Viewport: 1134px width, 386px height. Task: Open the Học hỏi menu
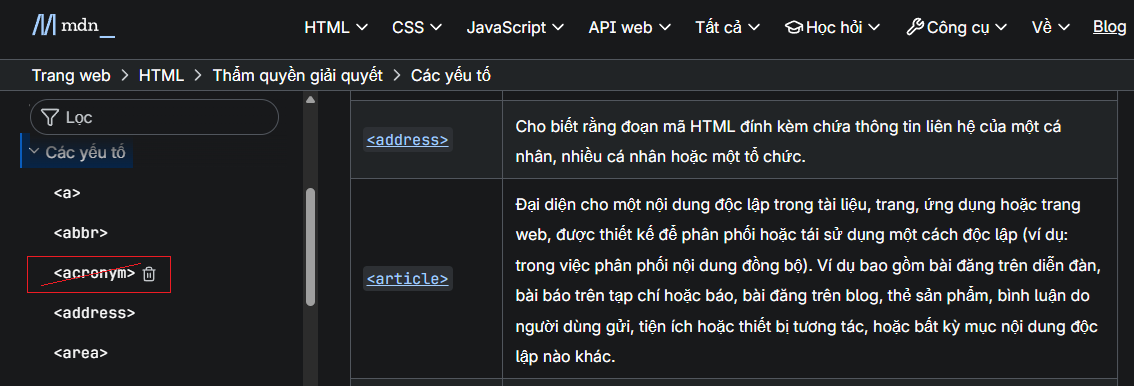(x=832, y=27)
